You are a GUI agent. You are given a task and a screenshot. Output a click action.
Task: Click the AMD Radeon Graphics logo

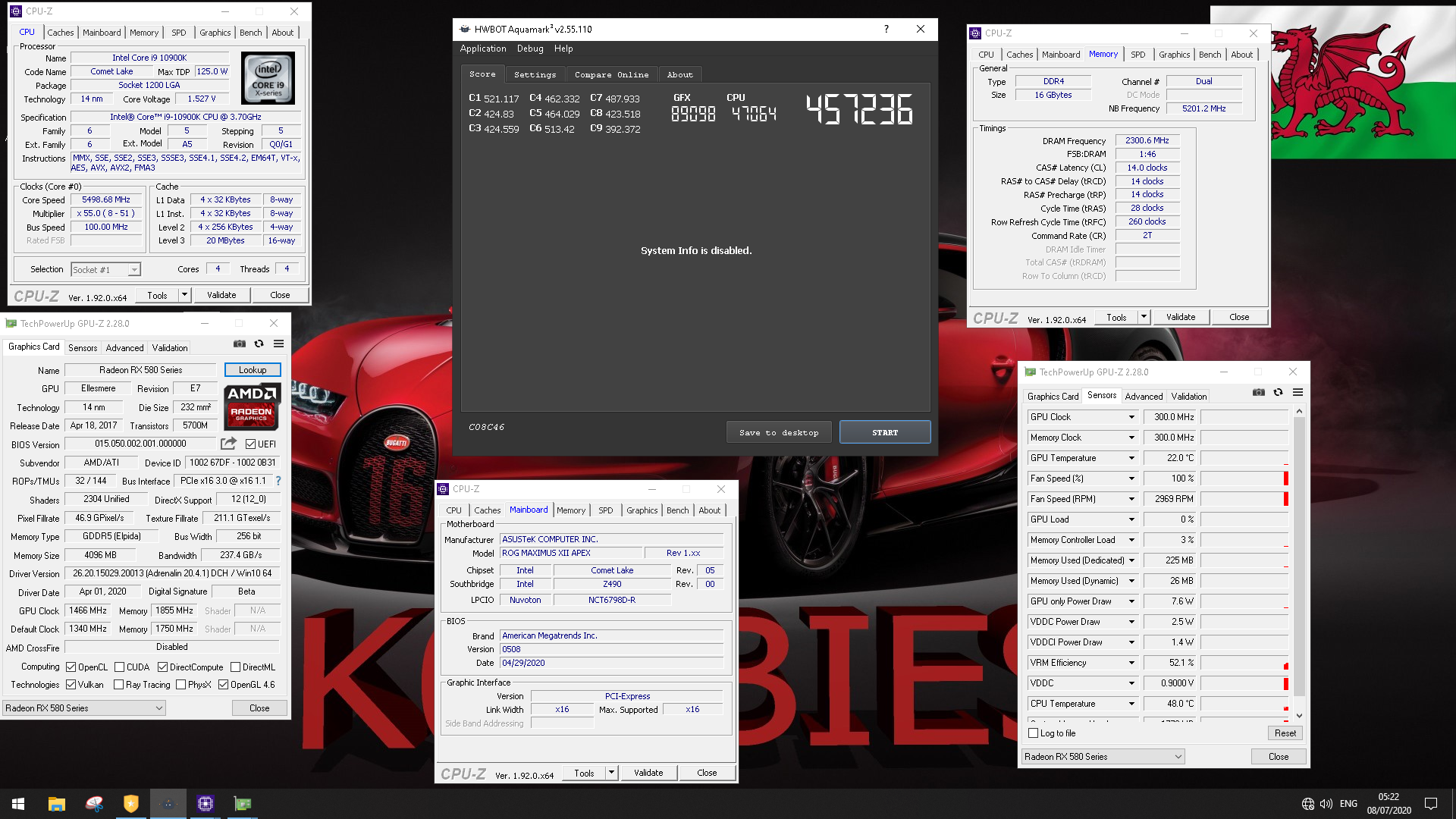pos(252,407)
